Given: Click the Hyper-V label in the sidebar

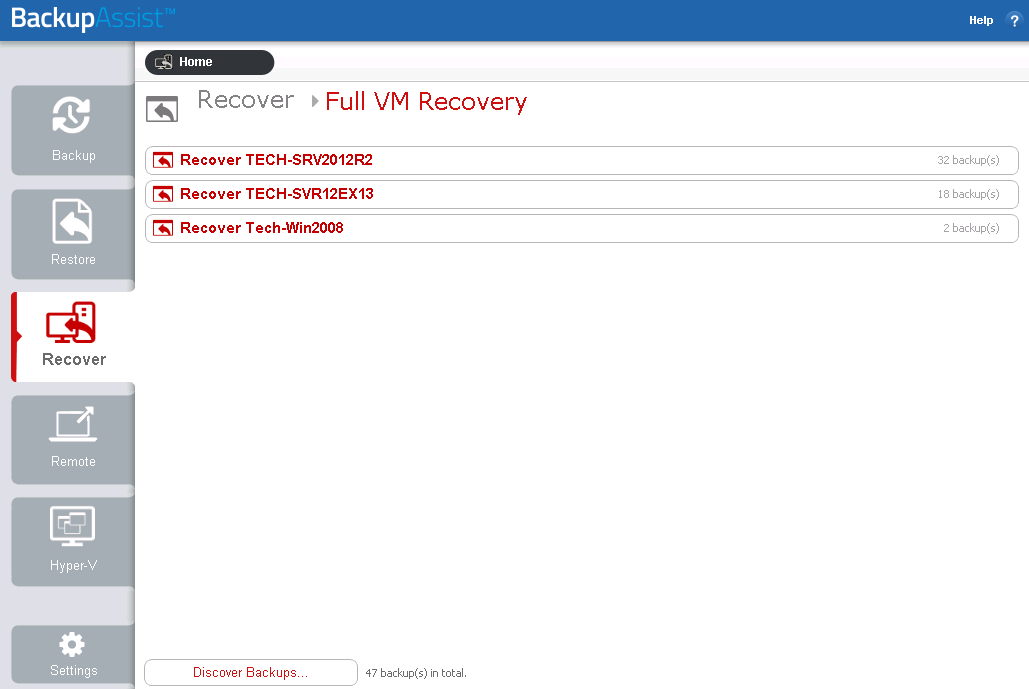Looking at the screenshot, I should click(74, 566).
